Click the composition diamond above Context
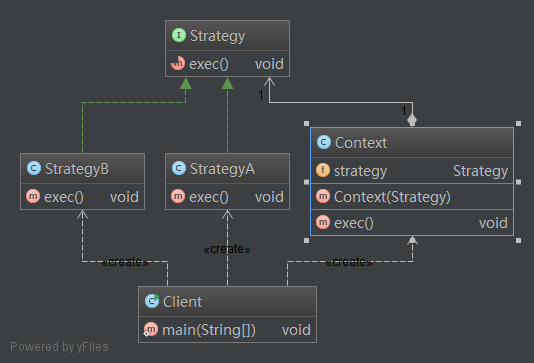The height and width of the screenshot is (363, 534). tap(412, 120)
